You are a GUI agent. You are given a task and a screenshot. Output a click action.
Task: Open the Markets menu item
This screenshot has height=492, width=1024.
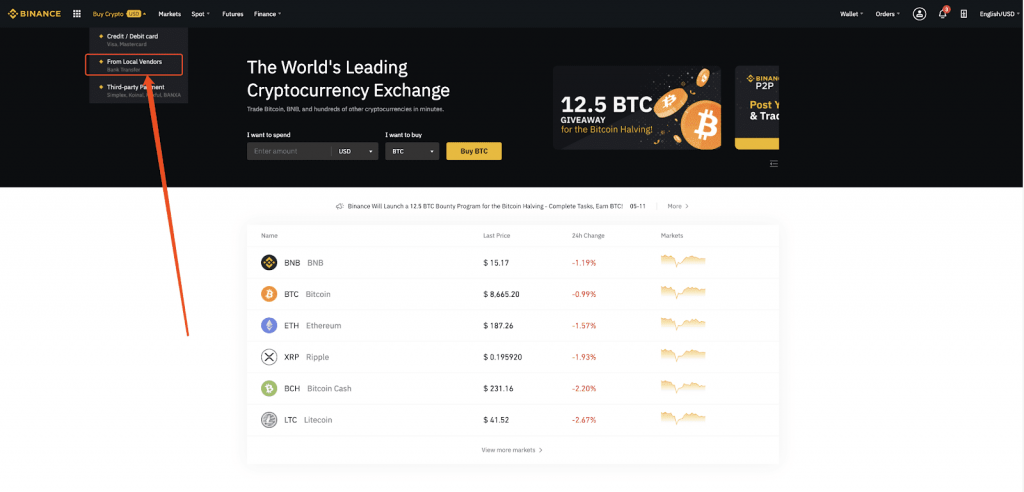(x=169, y=14)
